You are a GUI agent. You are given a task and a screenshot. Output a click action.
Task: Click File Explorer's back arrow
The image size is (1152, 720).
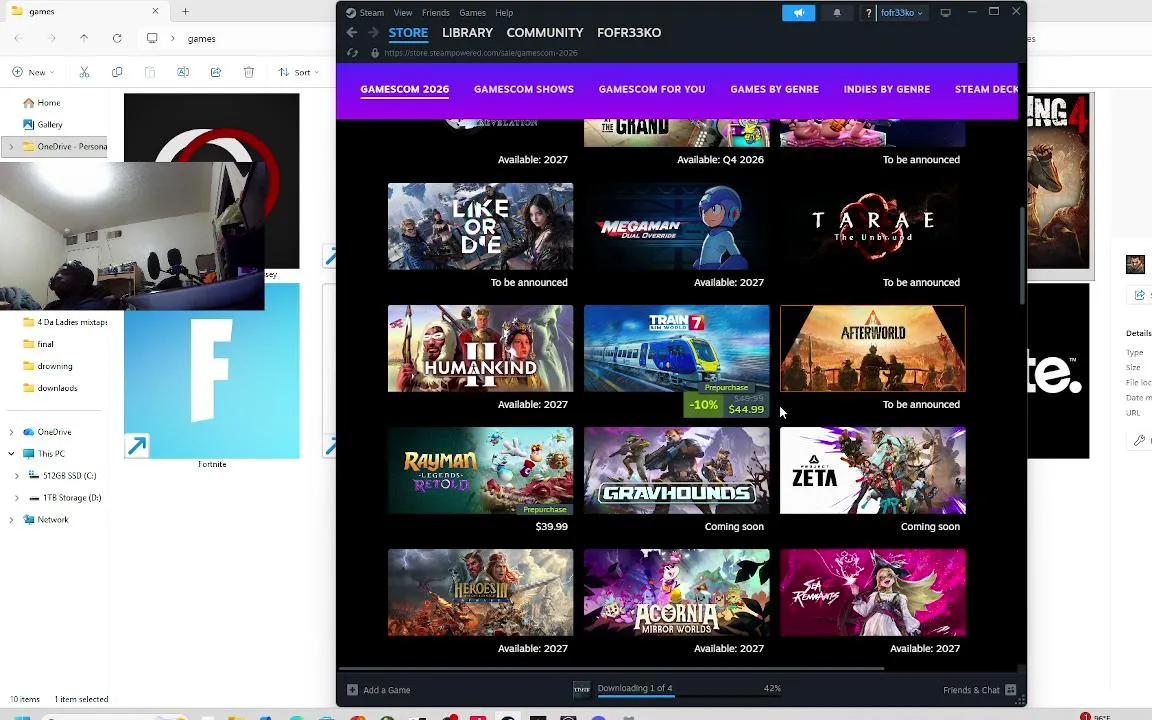coord(19,38)
